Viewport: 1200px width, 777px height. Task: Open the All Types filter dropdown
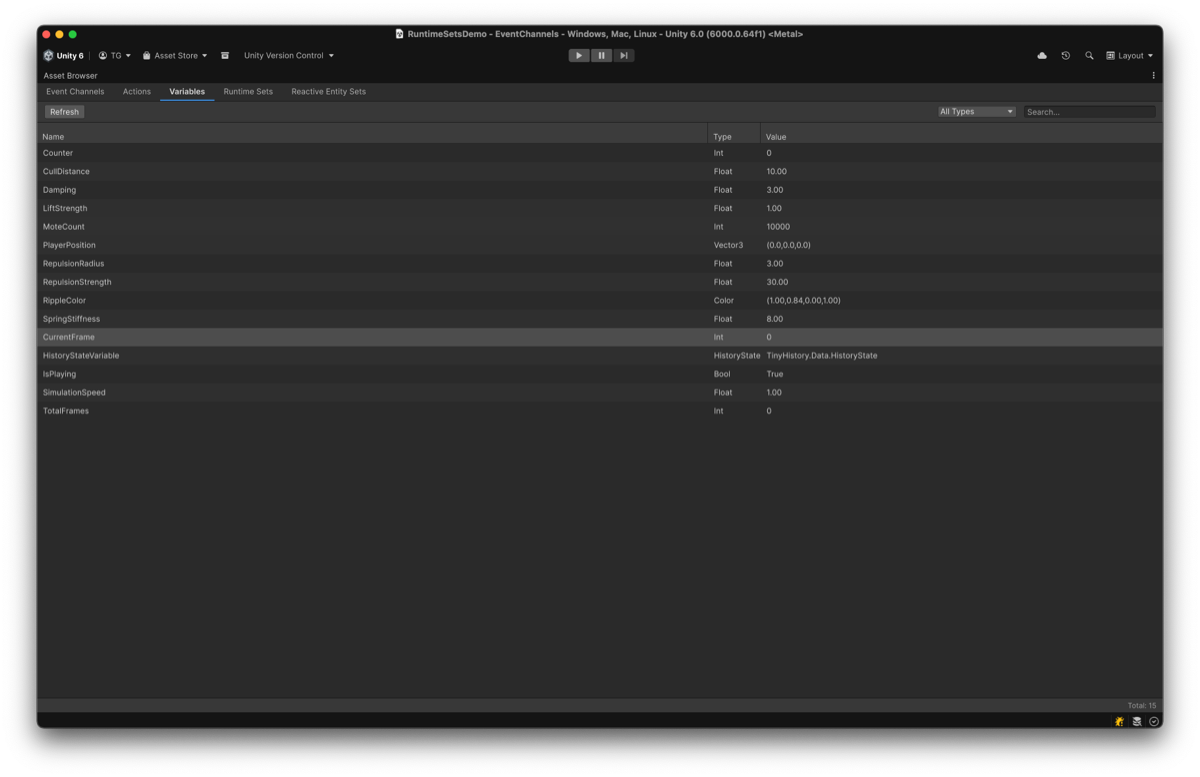click(975, 111)
